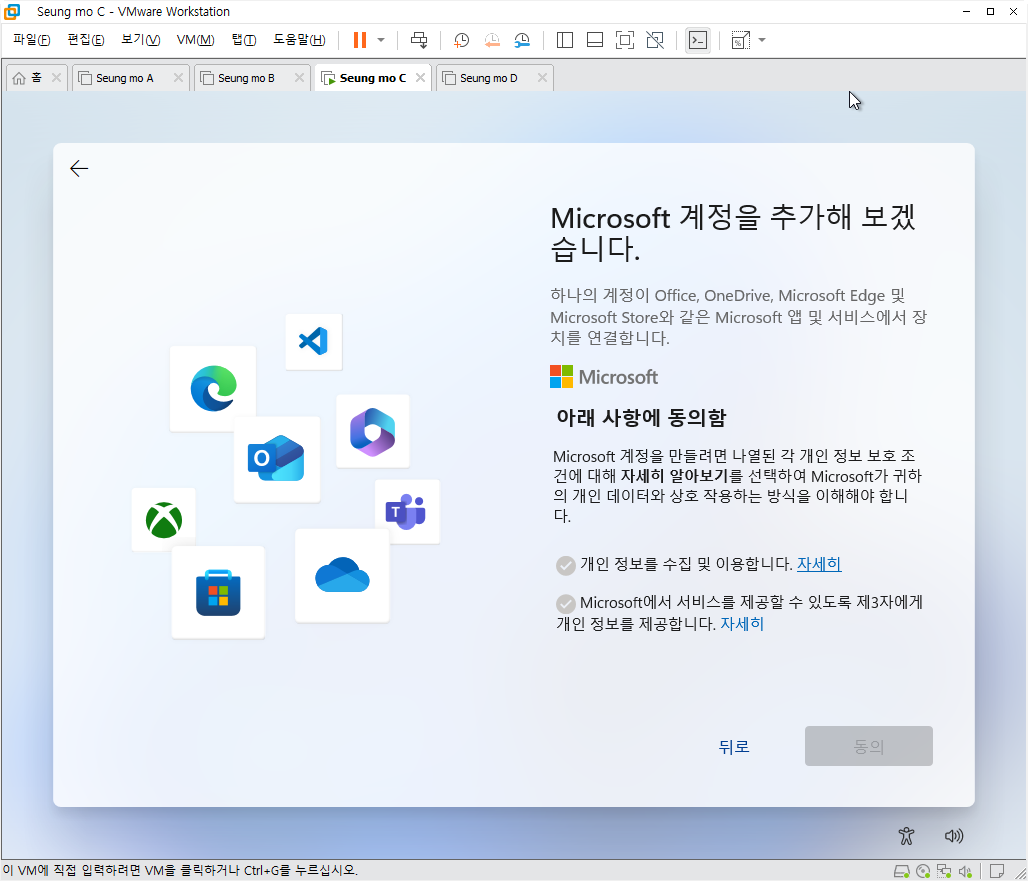Click the VMware Workstation title bar logo
1028x881 pixels.
(12, 11)
